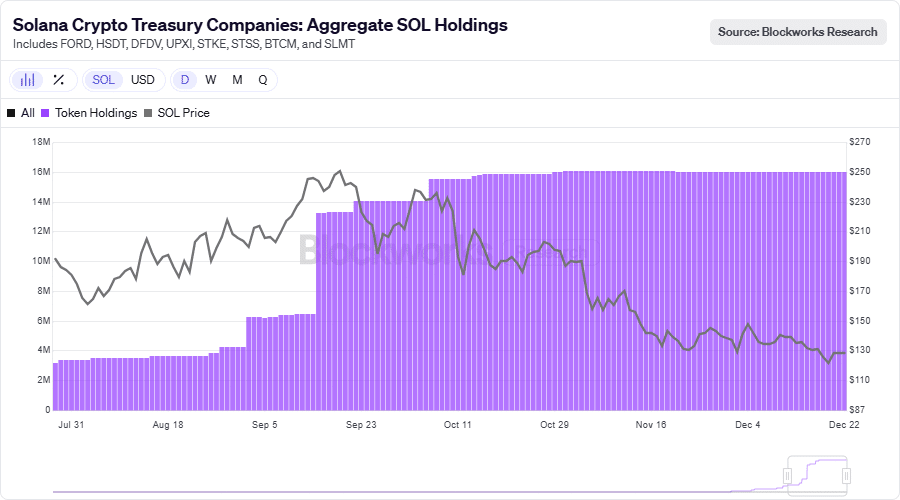This screenshot has height=500, width=900.
Task: Toggle the black All legend swatch
Action: click(x=11, y=113)
